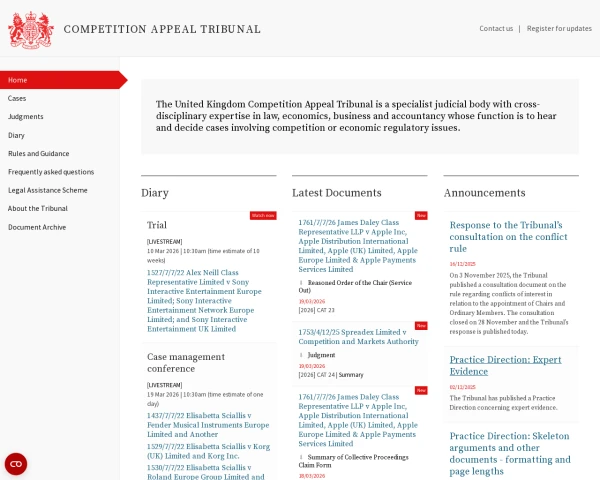
Task: Open Scaillis v Korg (UK) Limited case
Action: pyautogui.click(x=209, y=451)
